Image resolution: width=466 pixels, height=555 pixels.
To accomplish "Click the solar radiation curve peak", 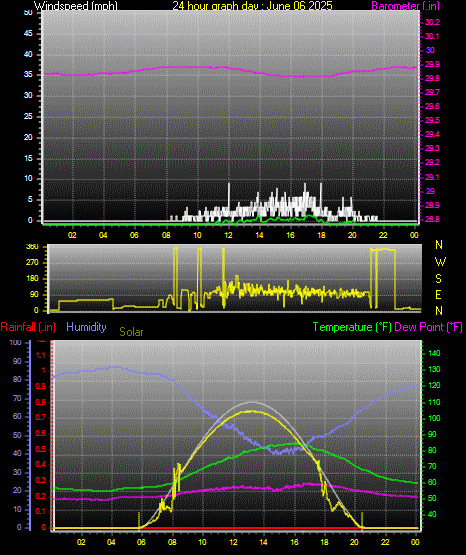I will pos(252,411).
